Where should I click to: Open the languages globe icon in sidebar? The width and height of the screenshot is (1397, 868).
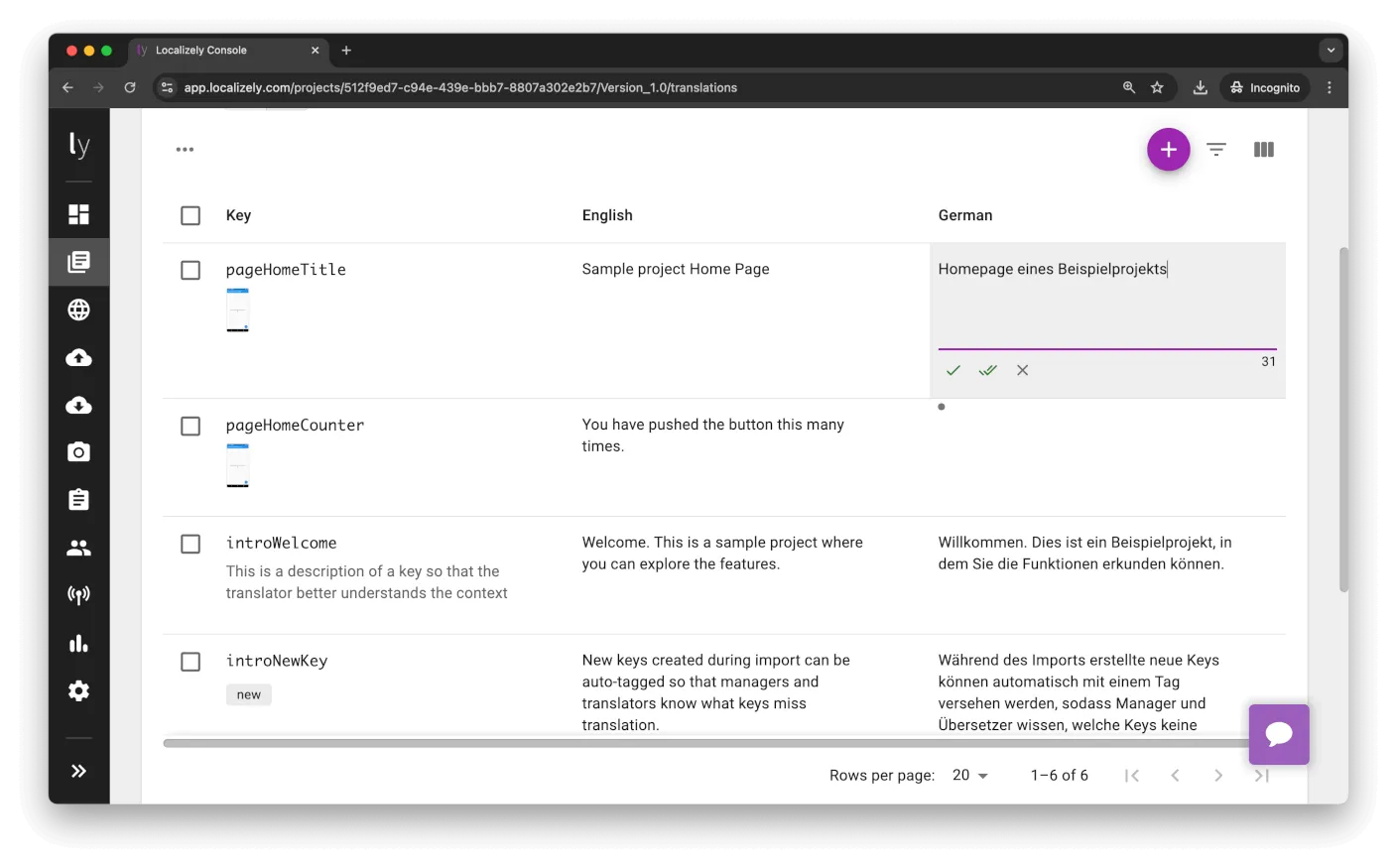78,310
